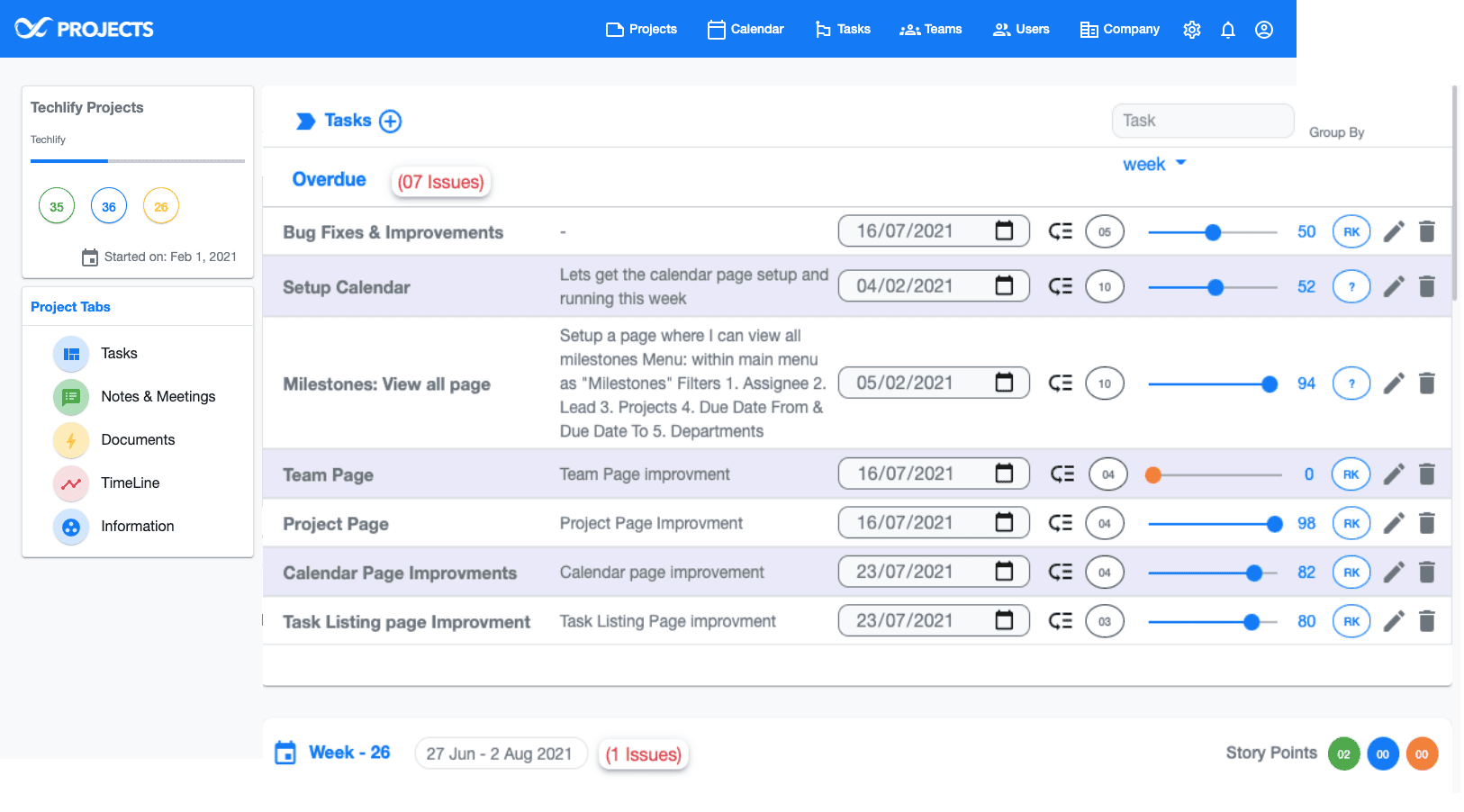Open subtasks icon for Setup Calendar row
1464x812 pixels.
[x=1061, y=286]
